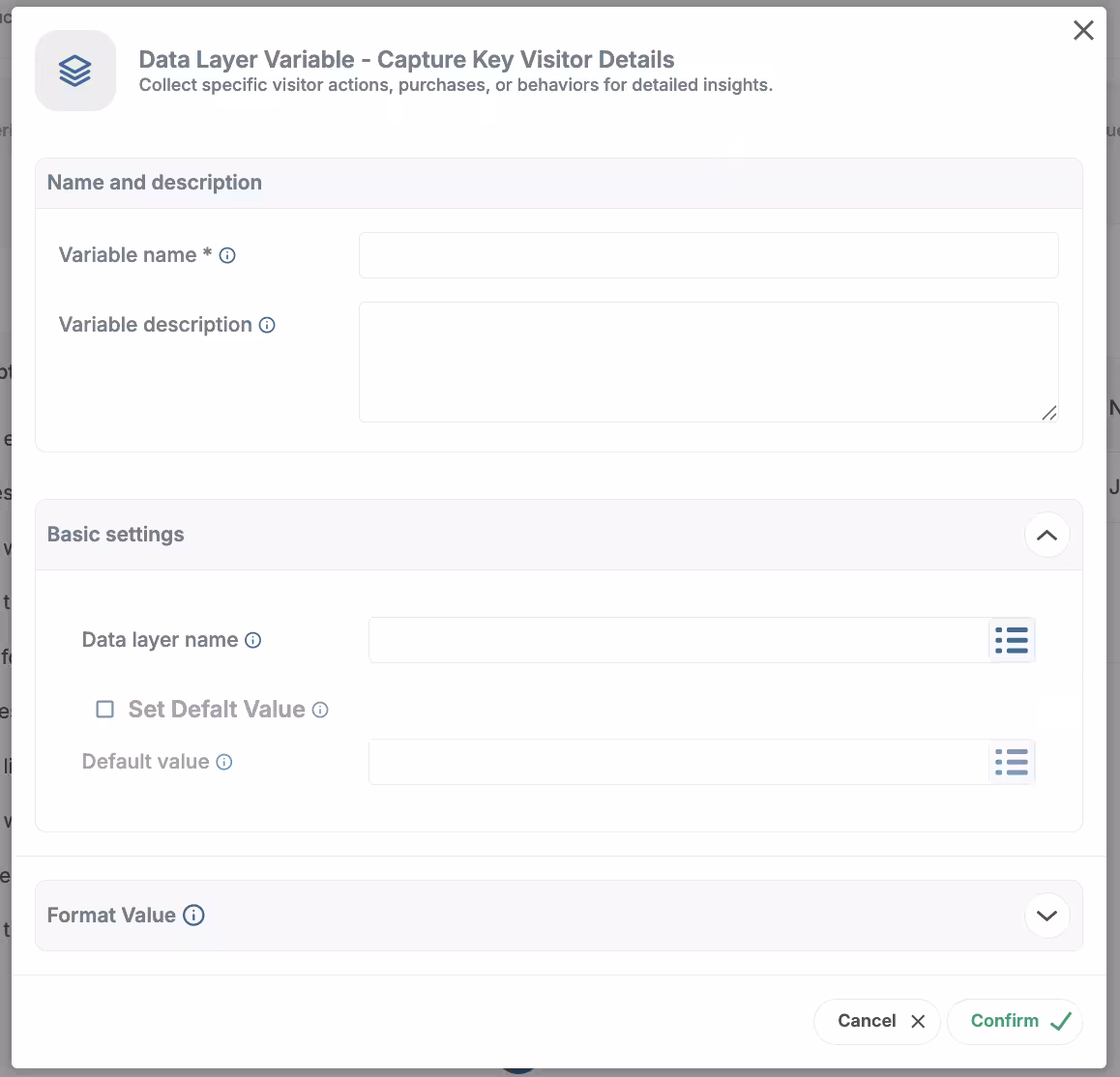Viewport: 1120px width, 1077px height.
Task: Click the Data Layer Variable icon in header
Action: point(74,70)
